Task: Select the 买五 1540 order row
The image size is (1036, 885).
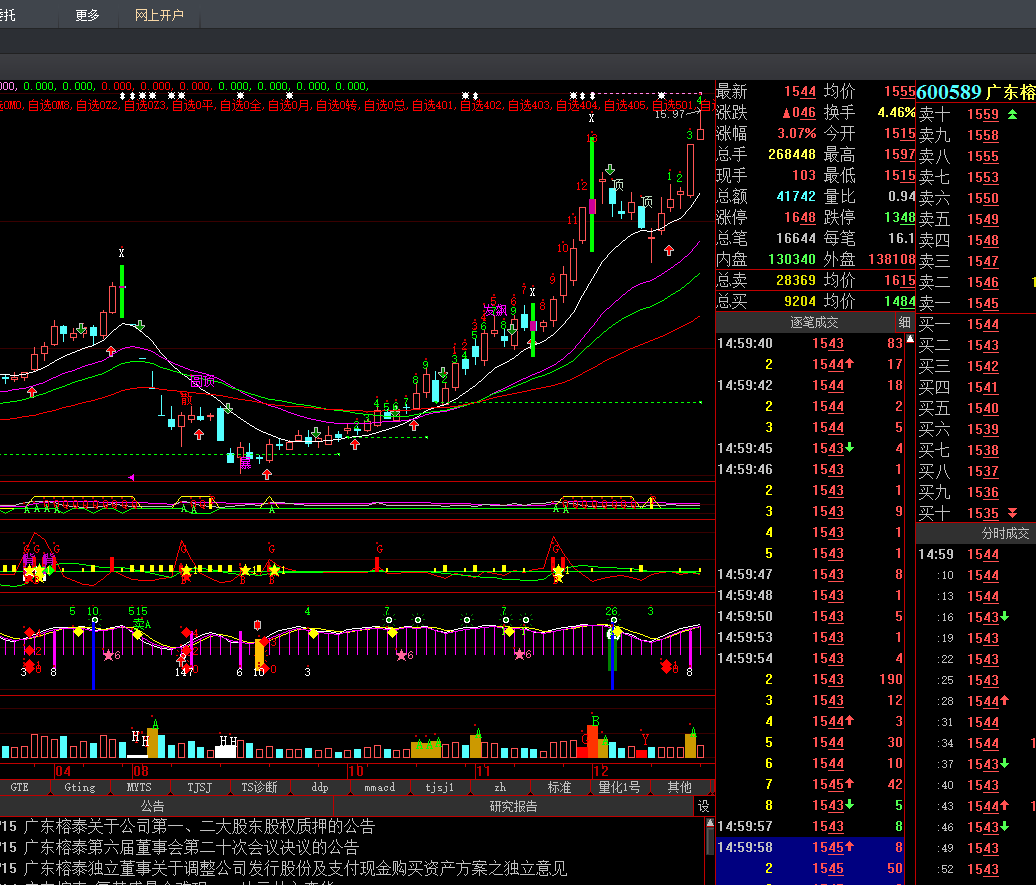Action: click(976, 408)
